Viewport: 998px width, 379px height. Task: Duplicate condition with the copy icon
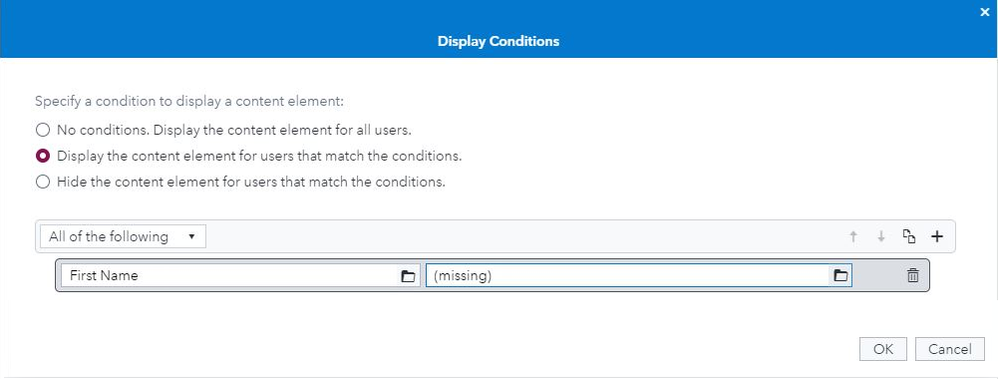point(910,236)
